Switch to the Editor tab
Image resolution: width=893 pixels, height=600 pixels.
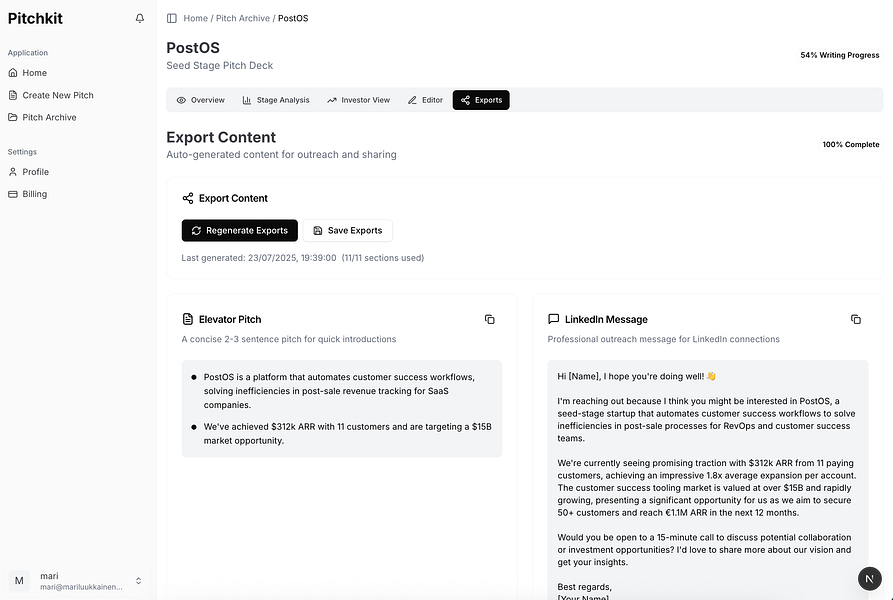click(x=424, y=100)
